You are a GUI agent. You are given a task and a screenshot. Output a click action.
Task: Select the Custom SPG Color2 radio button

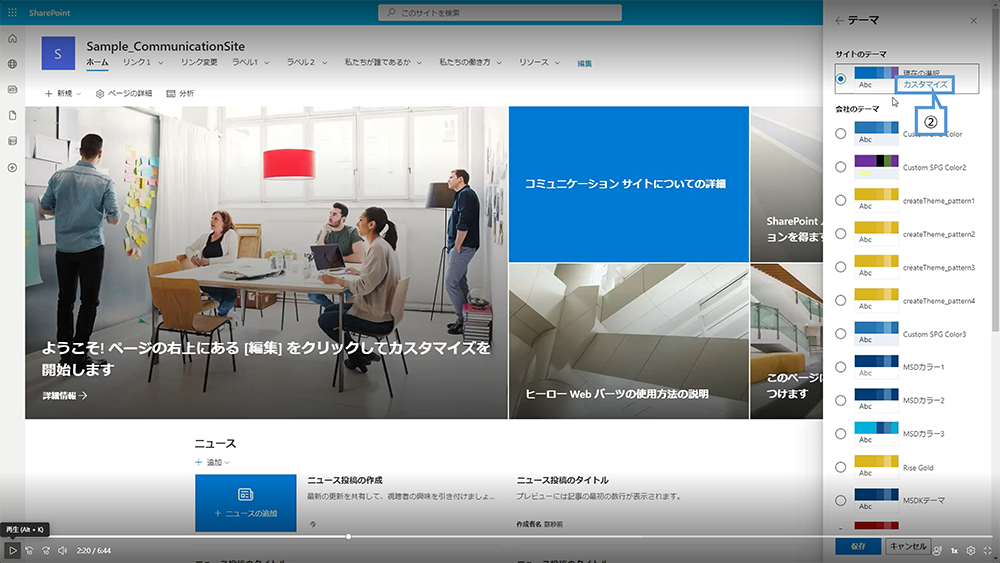pyautogui.click(x=841, y=167)
